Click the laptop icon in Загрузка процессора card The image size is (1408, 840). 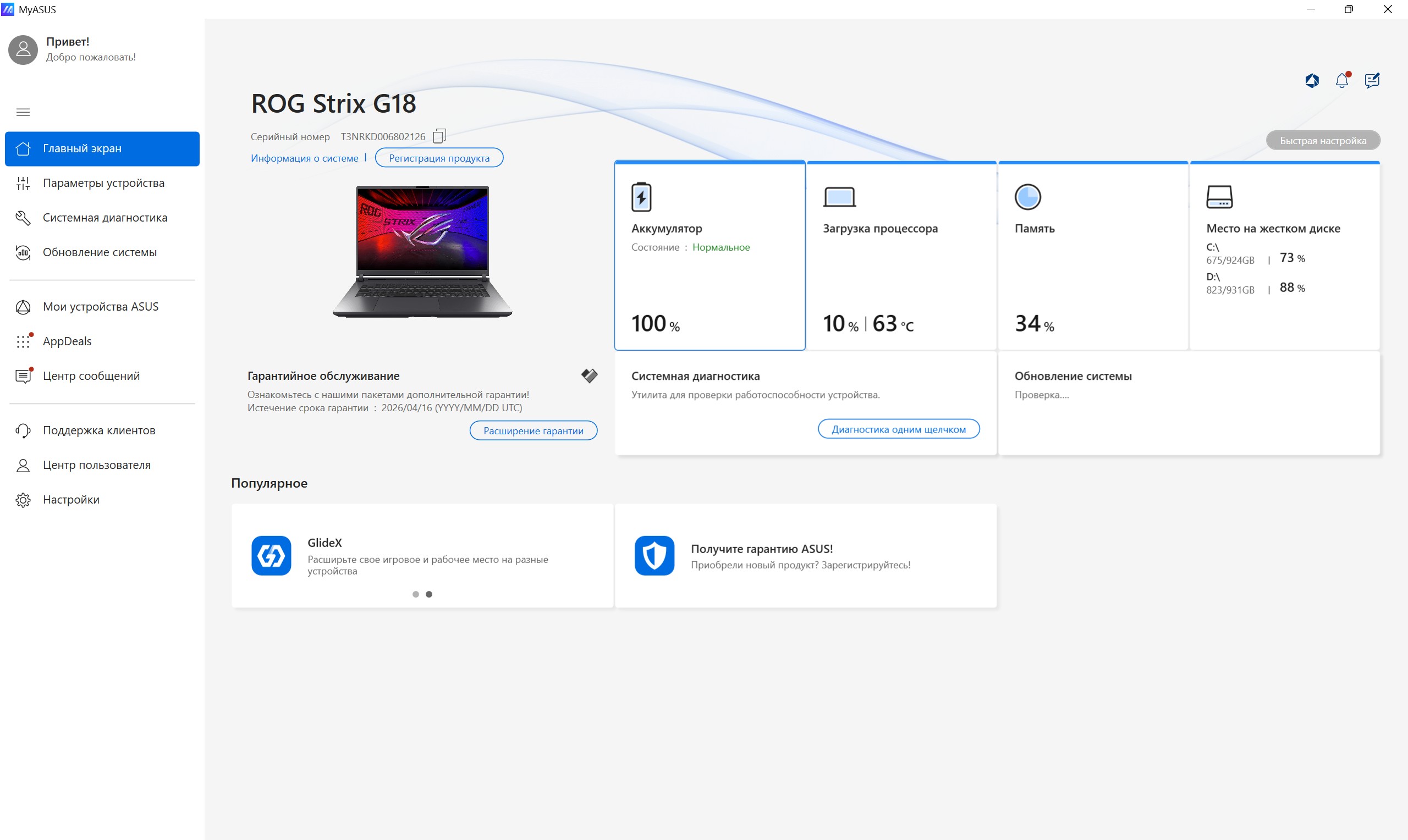point(839,197)
